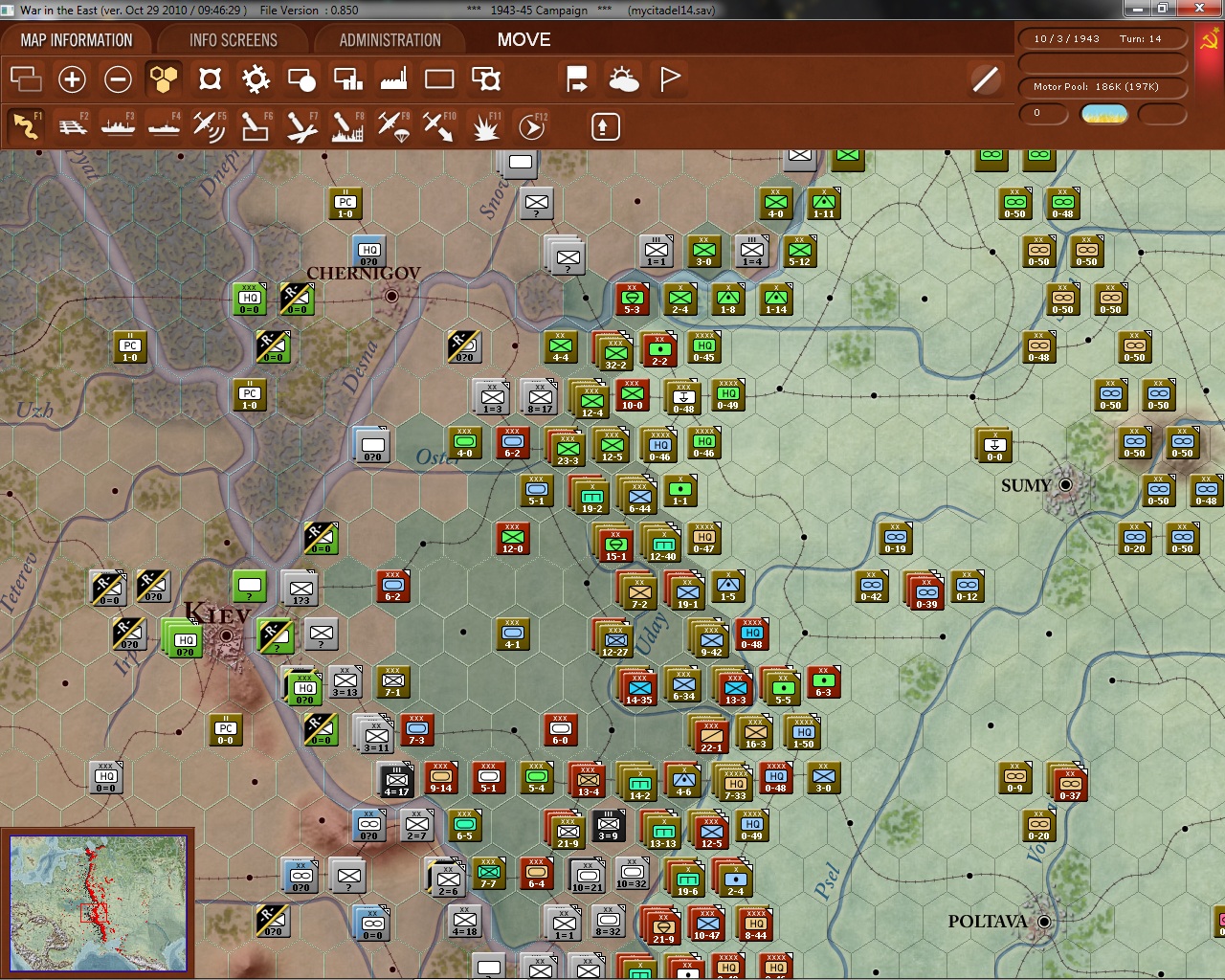Image resolution: width=1225 pixels, height=980 pixels.
Task: Select the unit stack labeled 15-1
Action: pyautogui.click(x=615, y=542)
